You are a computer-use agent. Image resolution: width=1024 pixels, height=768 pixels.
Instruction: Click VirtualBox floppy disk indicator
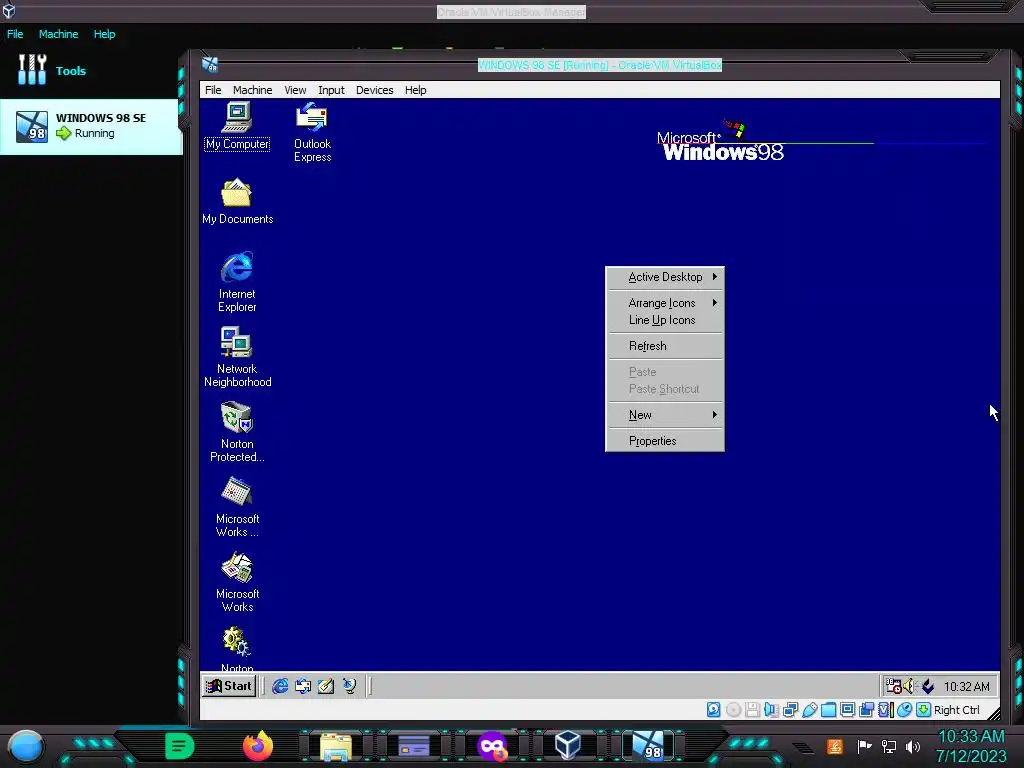coord(752,710)
